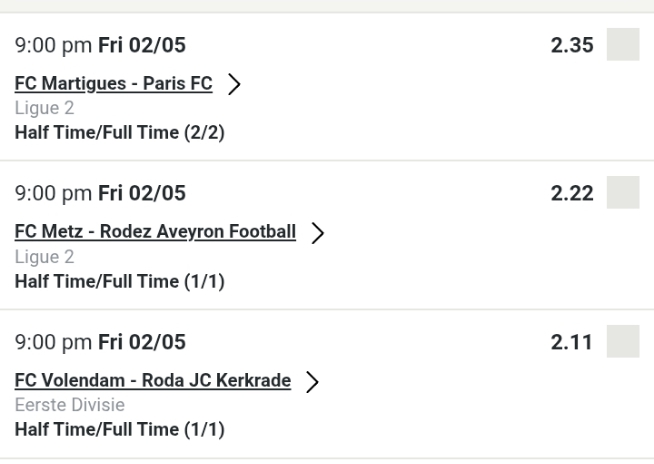Select the checkbox beside 2.22 odds

coord(623,192)
